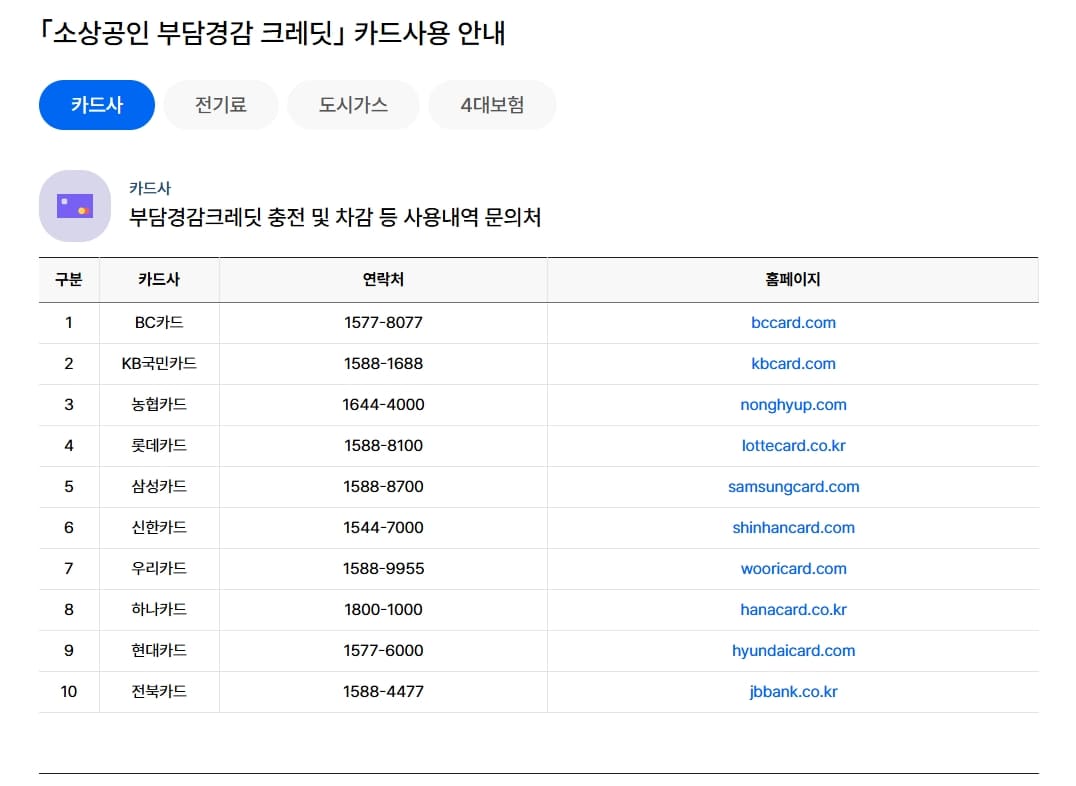Open wooricard.com link
Screen dimensions: 1076x786
[x=793, y=568]
